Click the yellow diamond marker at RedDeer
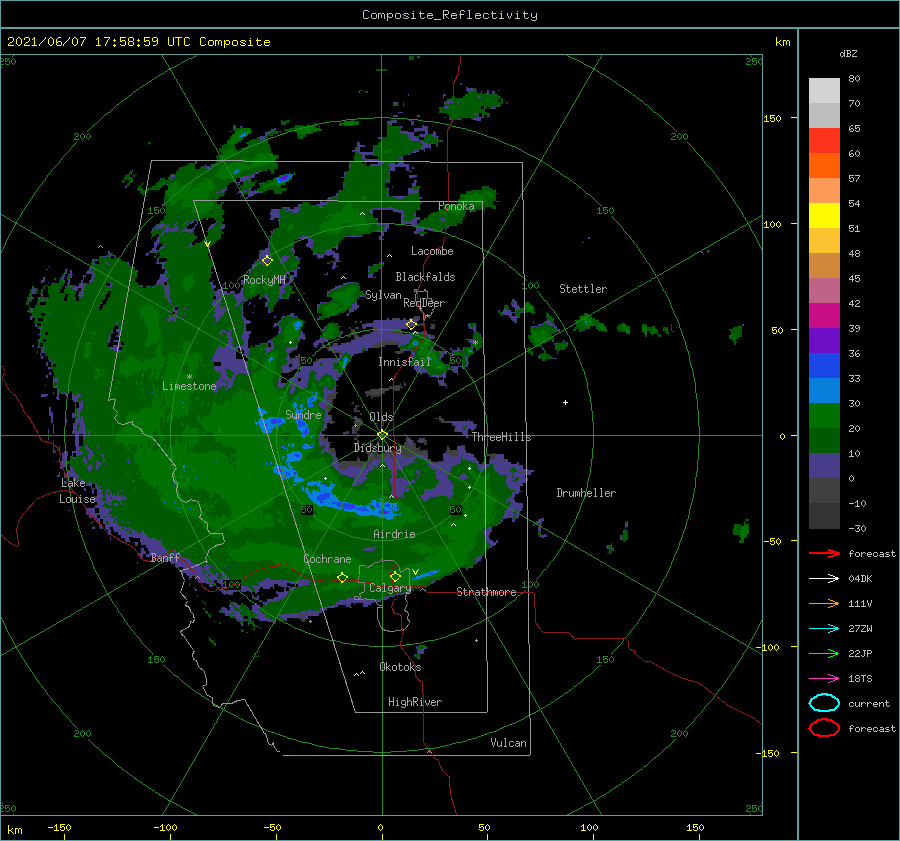 (411, 325)
